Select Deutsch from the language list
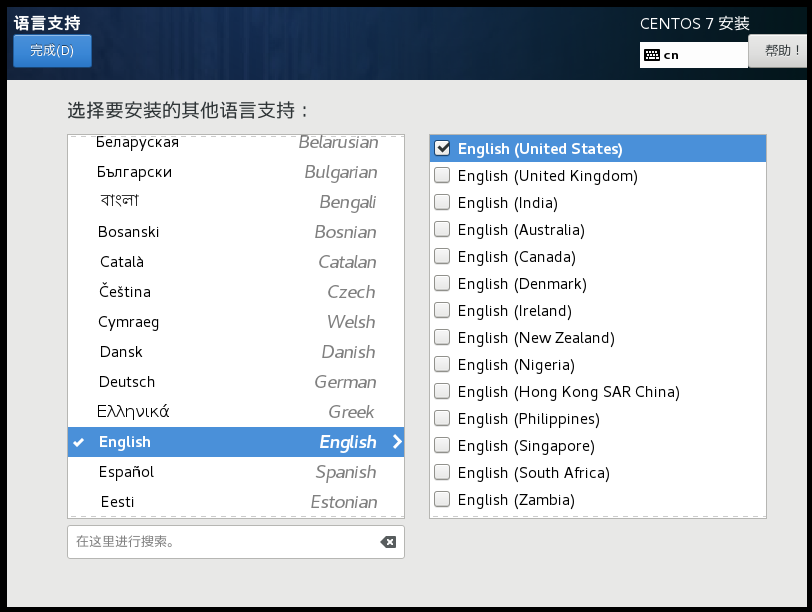This screenshot has width=812, height=612. (200, 382)
